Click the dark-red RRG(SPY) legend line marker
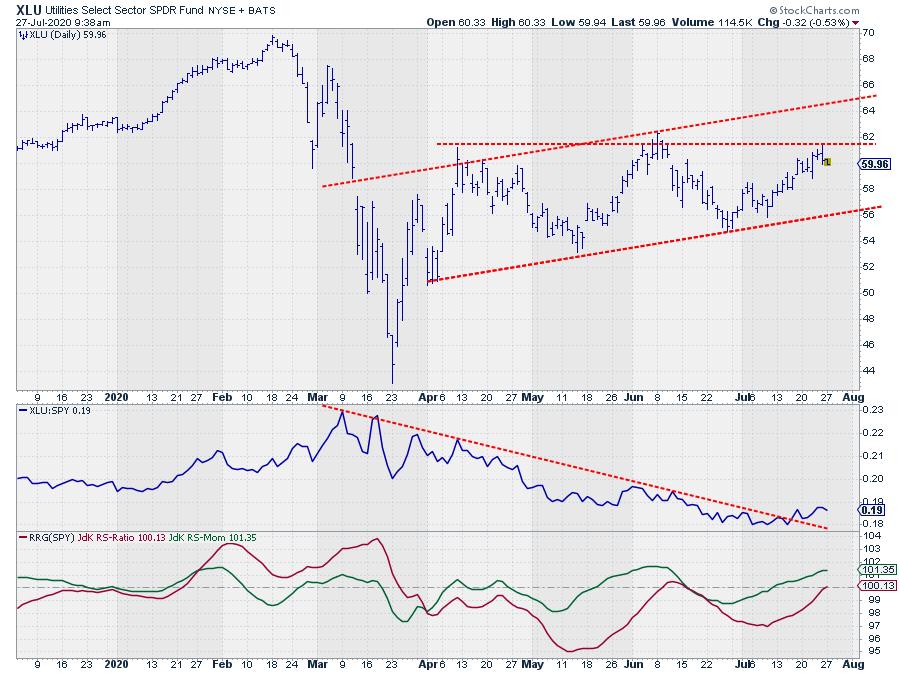The height and width of the screenshot is (673, 900). pos(24,539)
